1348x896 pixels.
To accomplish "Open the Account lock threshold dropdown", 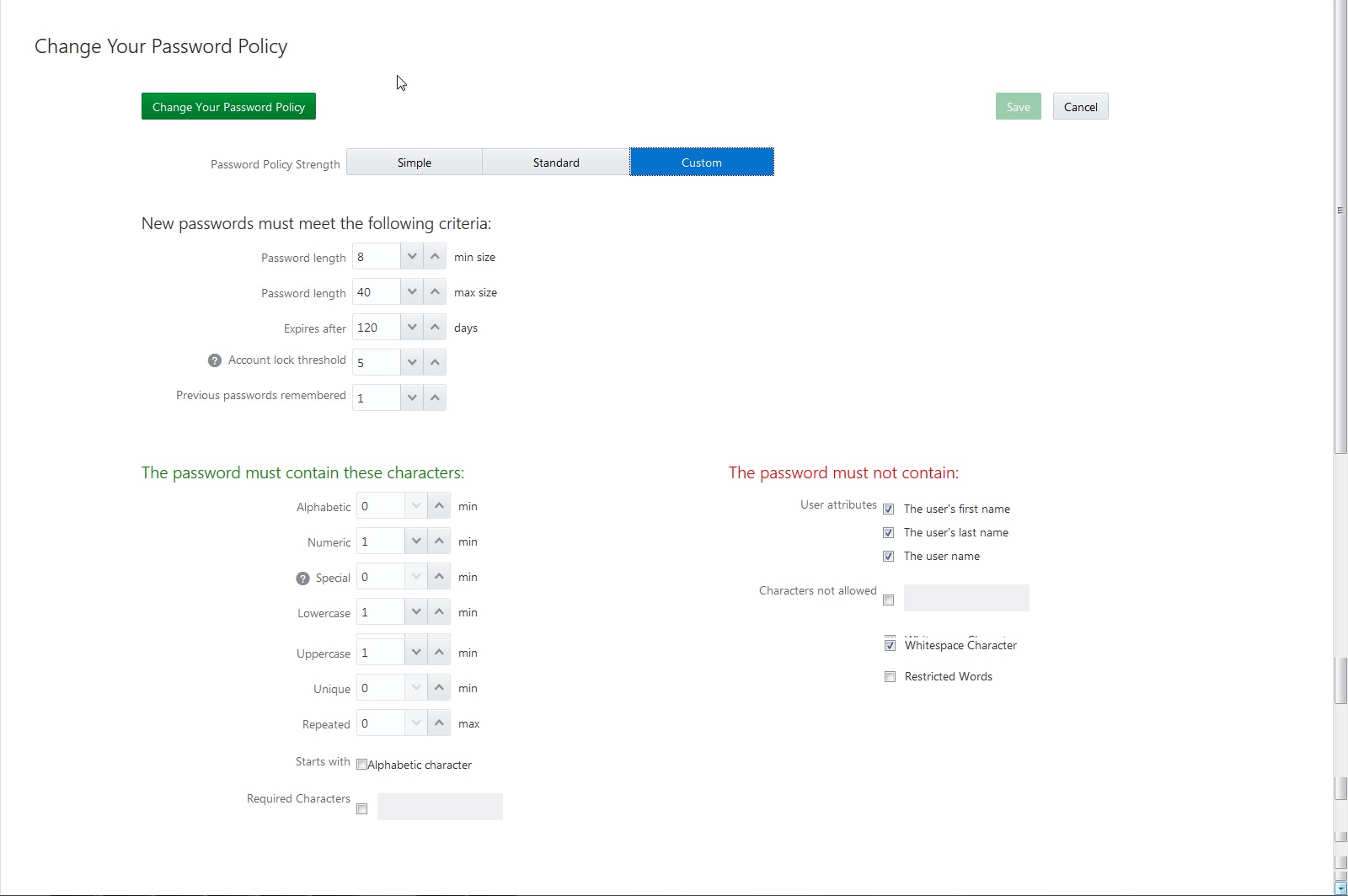I will tap(411, 362).
